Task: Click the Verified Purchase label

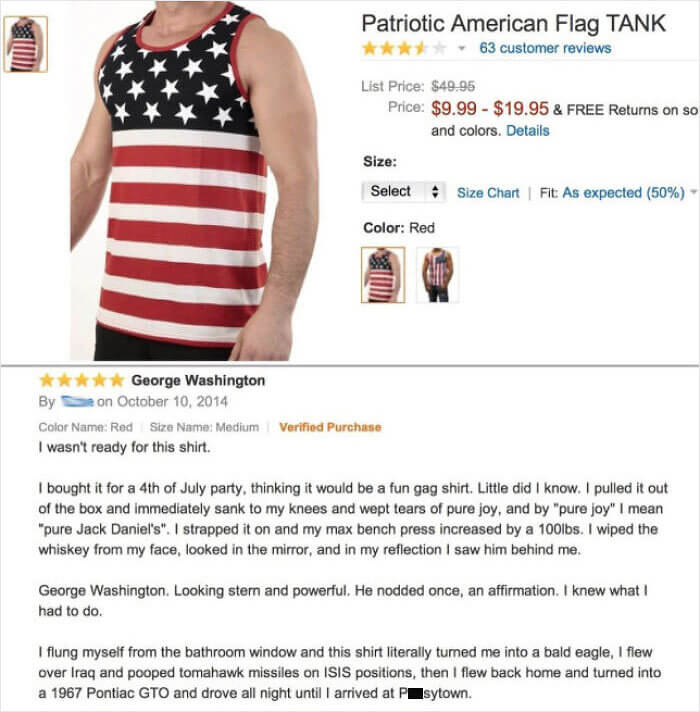Action: click(330, 427)
